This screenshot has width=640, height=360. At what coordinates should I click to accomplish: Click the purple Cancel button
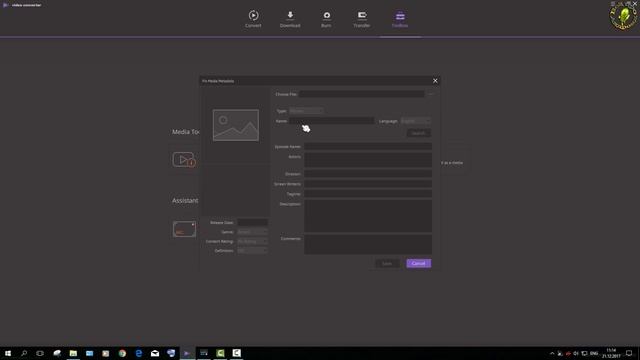(x=418, y=263)
